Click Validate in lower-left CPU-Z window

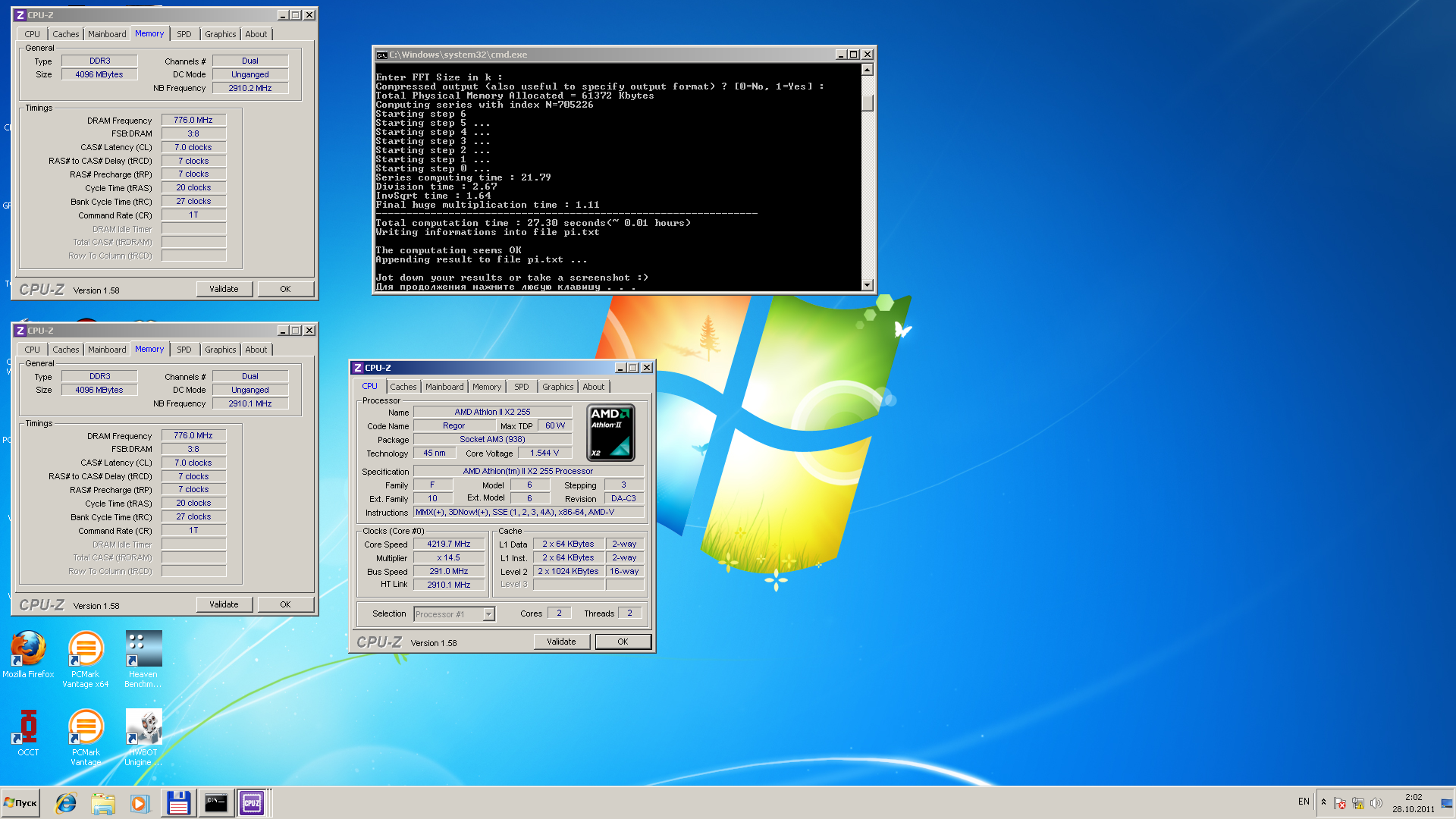point(224,604)
